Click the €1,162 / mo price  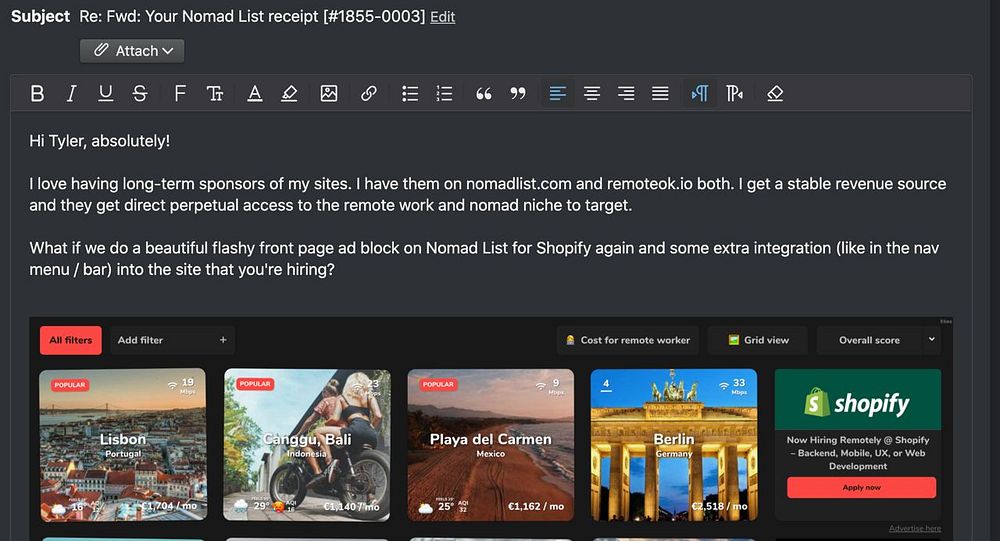click(536, 506)
